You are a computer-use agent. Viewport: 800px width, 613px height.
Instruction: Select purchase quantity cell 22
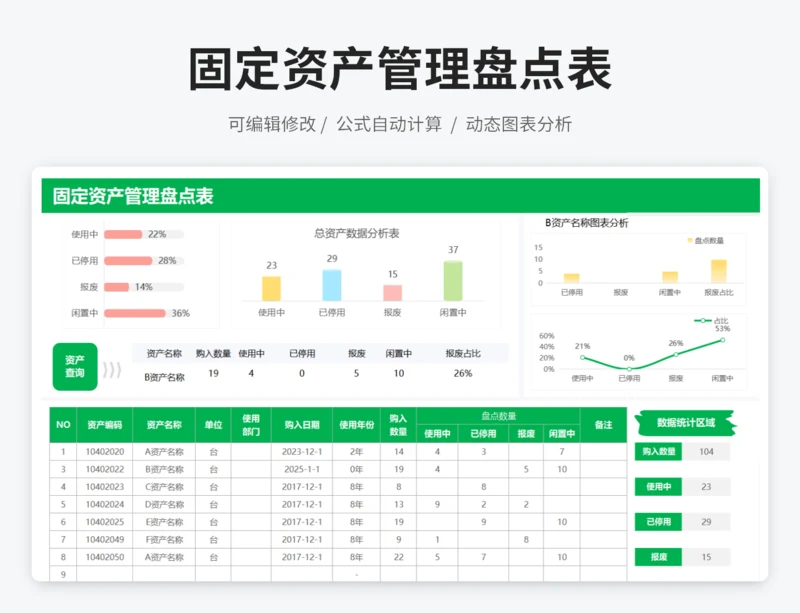click(398, 557)
